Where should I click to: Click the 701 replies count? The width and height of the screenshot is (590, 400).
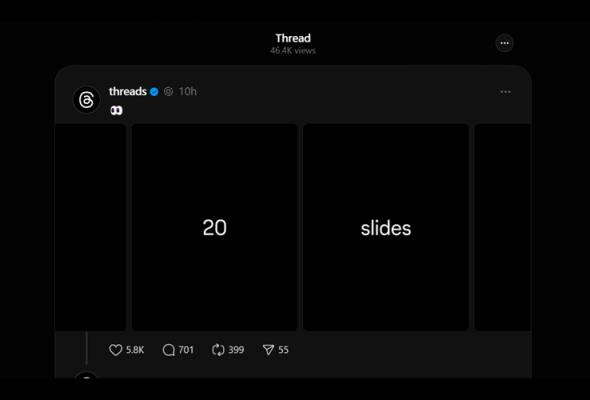click(x=186, y=350)
